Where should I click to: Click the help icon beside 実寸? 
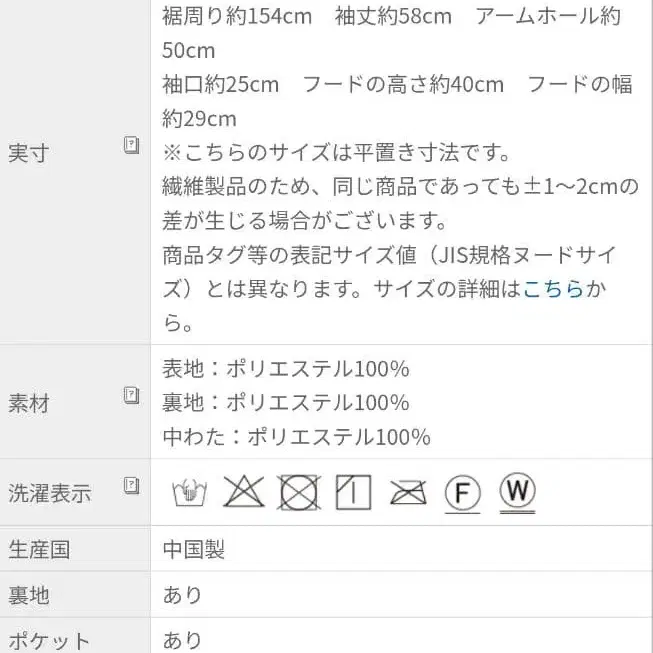(x=131, y=146)
